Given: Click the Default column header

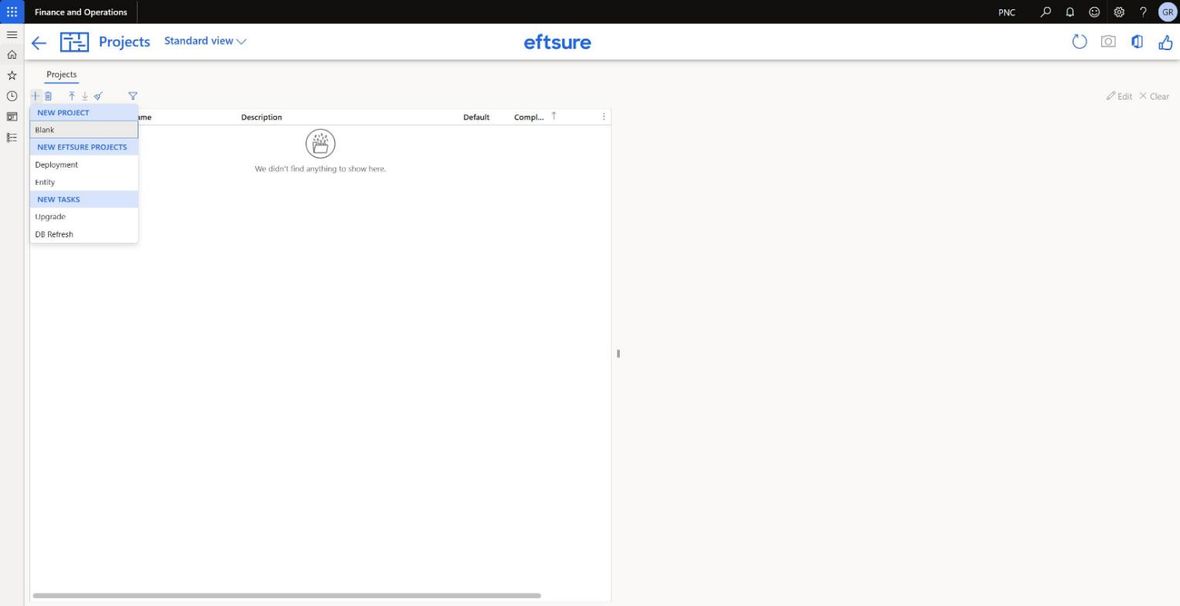Looking at the screenshot, I should (476, 117).
